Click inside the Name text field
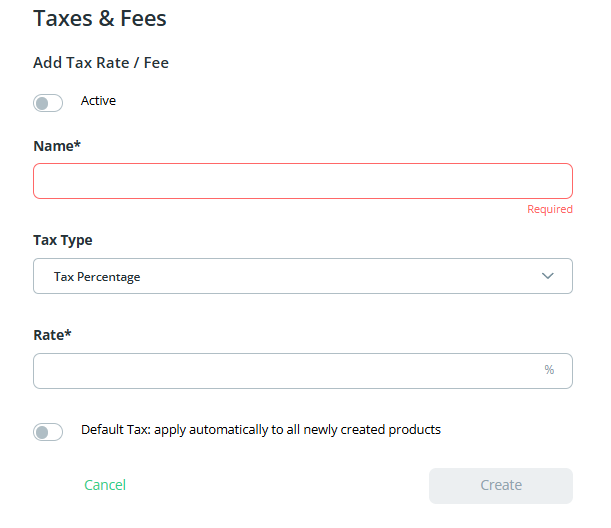The width and height of the screenshot is (611, 528). click(x=302, y=181)
